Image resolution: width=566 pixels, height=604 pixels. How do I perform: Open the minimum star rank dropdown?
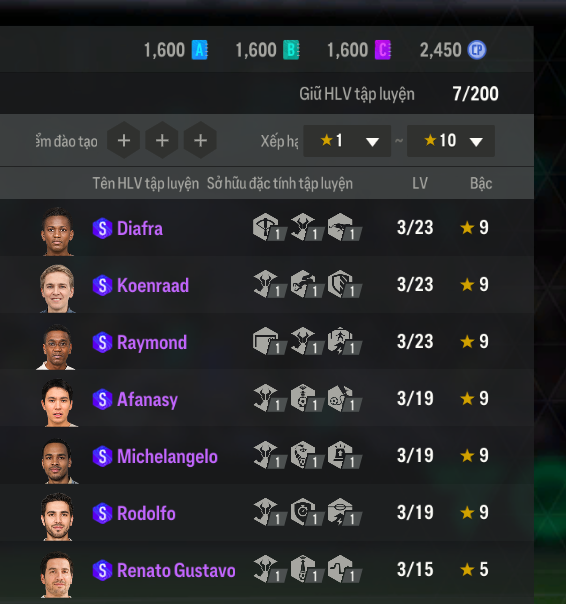pyautogui.click(x=347, y=141)
